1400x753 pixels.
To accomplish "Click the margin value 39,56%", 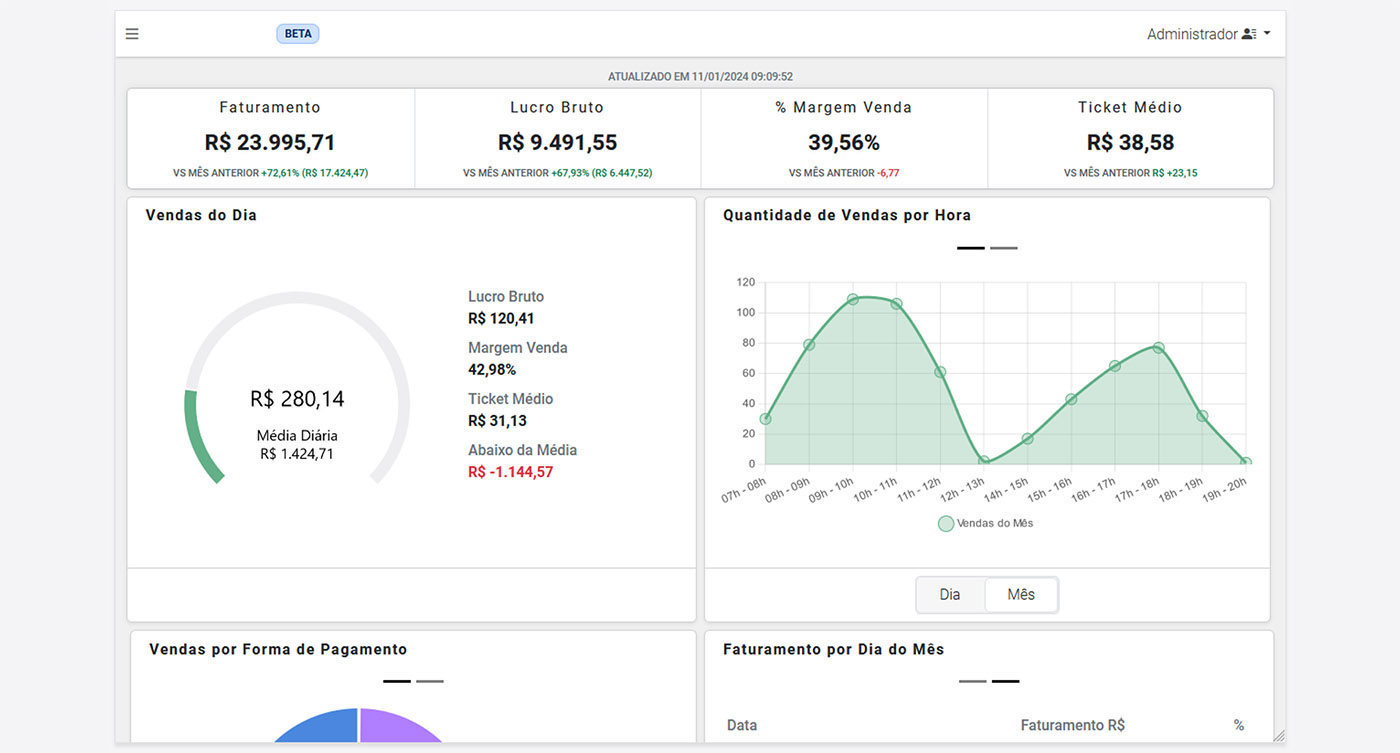I will pos(844,143).
